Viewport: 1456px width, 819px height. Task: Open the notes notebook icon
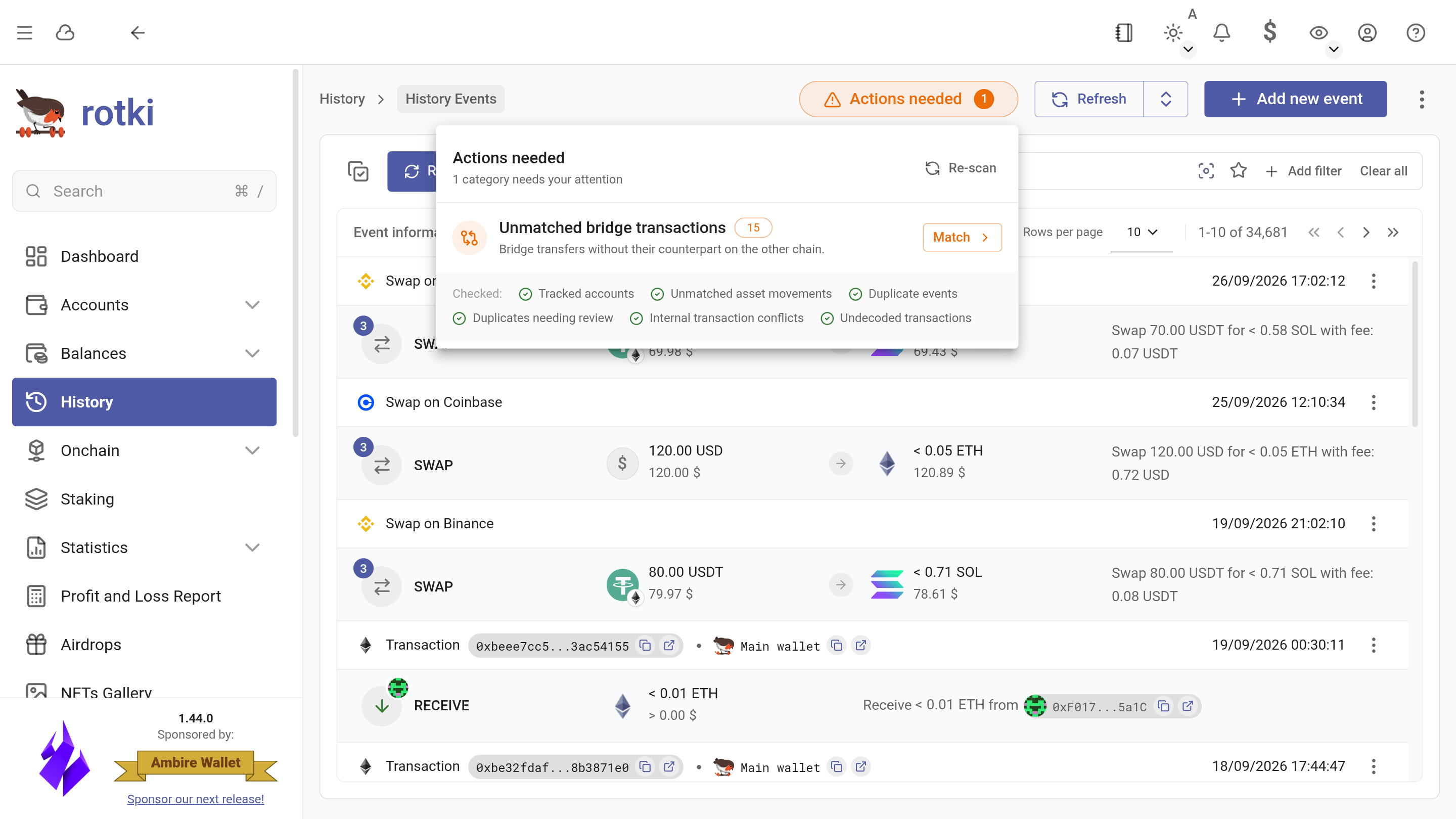pyautogui.click(x=1124, y=33)
